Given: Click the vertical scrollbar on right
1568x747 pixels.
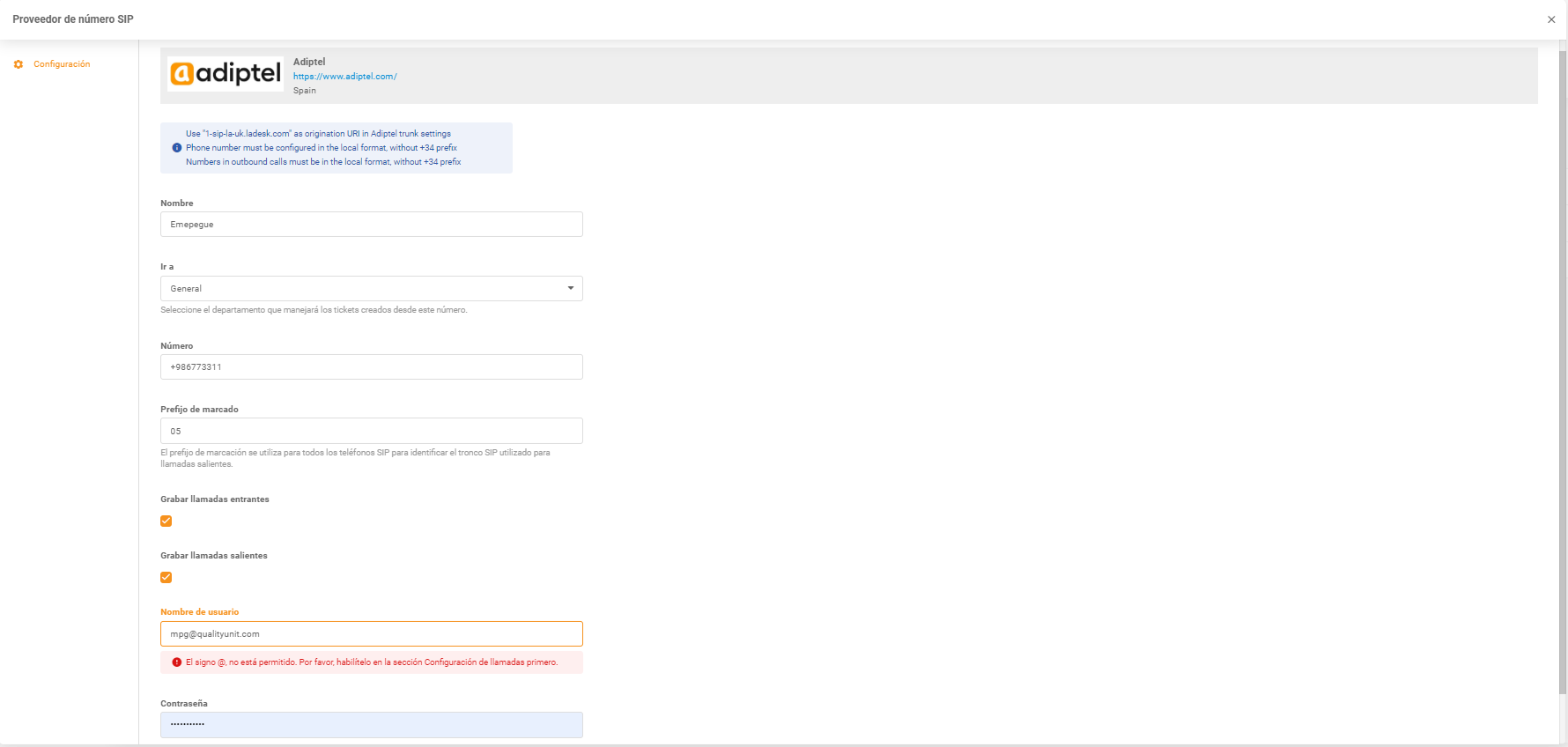Looking at the screenshot, I should (x=1562, y=352).
